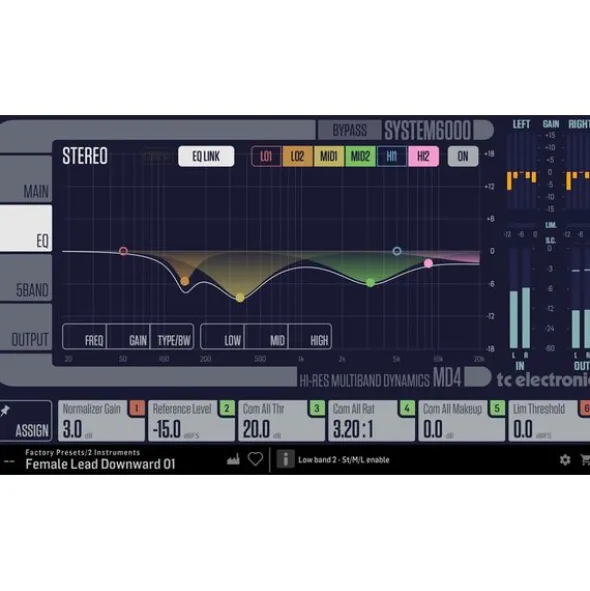Click the Normalizer Gain 3.0 field
The image size is (590, 591).
[101, 421]
